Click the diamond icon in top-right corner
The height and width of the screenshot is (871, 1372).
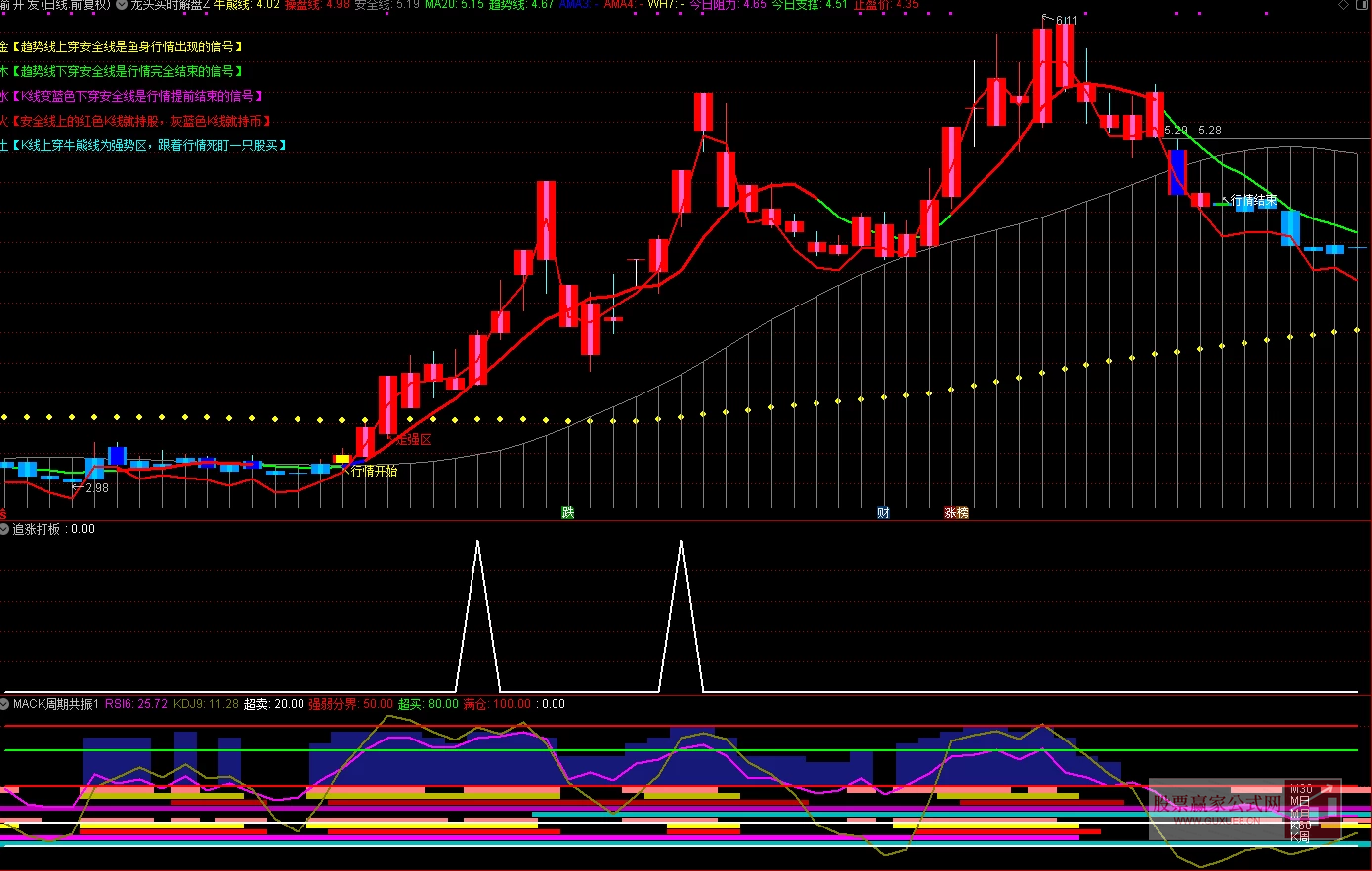tap(1343, 5)
